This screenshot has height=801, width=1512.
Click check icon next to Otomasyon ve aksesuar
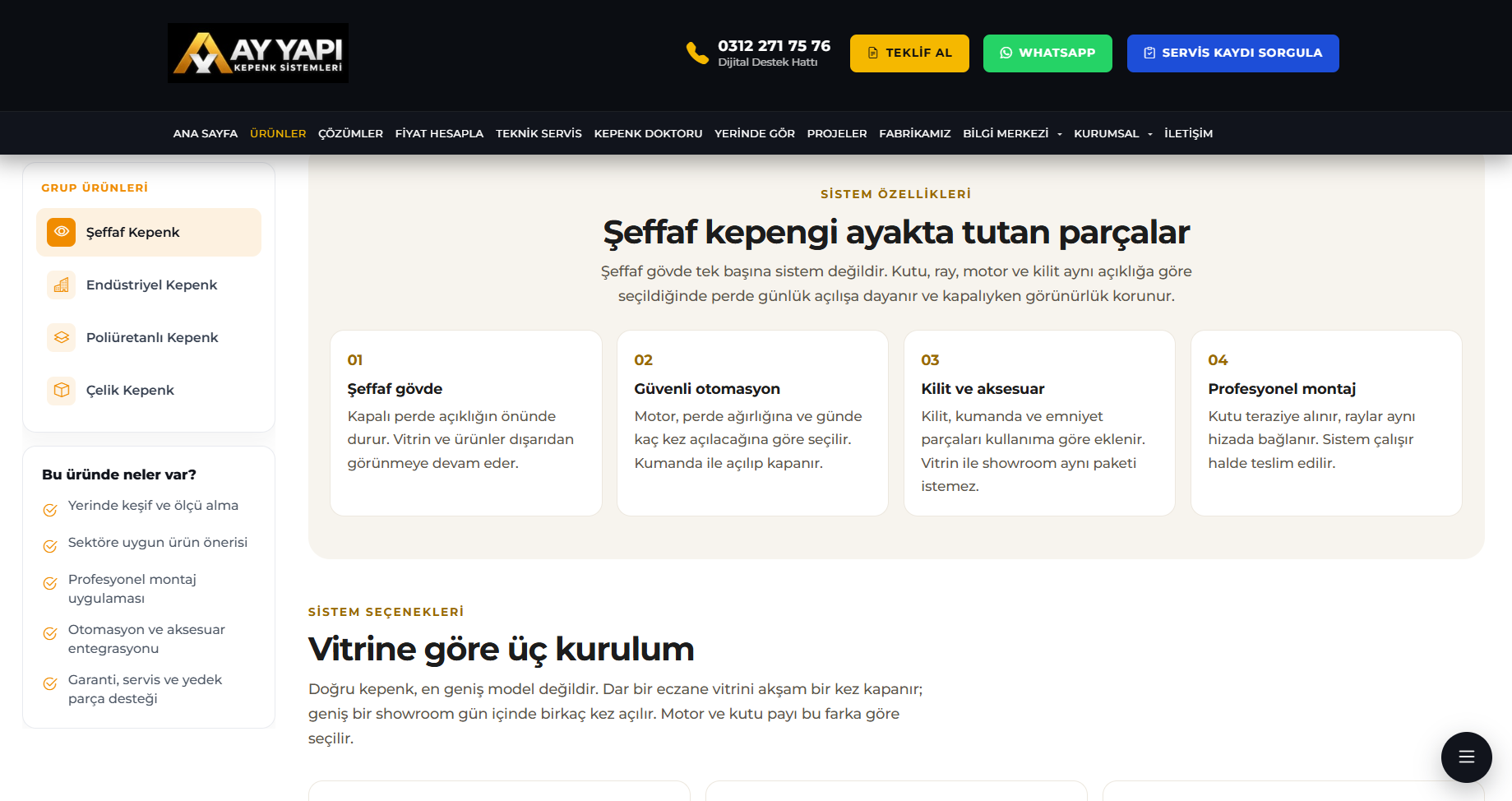pyautogui.click(x=50, y=633)
